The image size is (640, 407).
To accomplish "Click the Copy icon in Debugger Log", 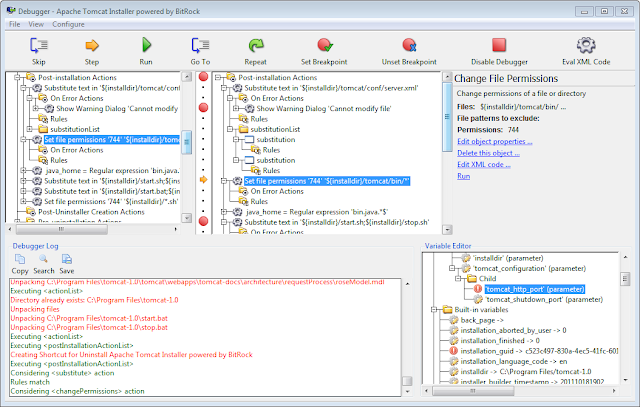I will [x=20, y=259].
